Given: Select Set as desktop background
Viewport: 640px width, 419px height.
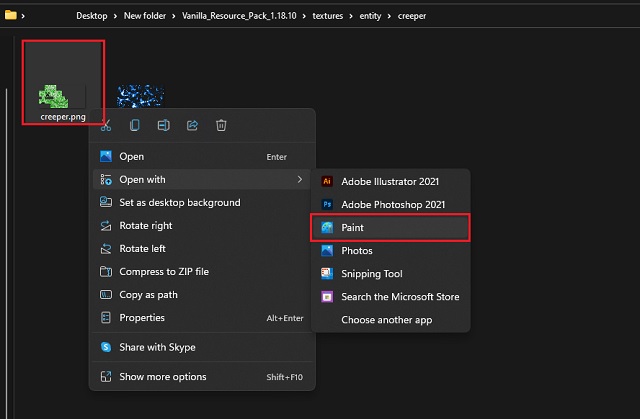Looking at the screenshot, I should pyautogui.click(x=202, y=203).
